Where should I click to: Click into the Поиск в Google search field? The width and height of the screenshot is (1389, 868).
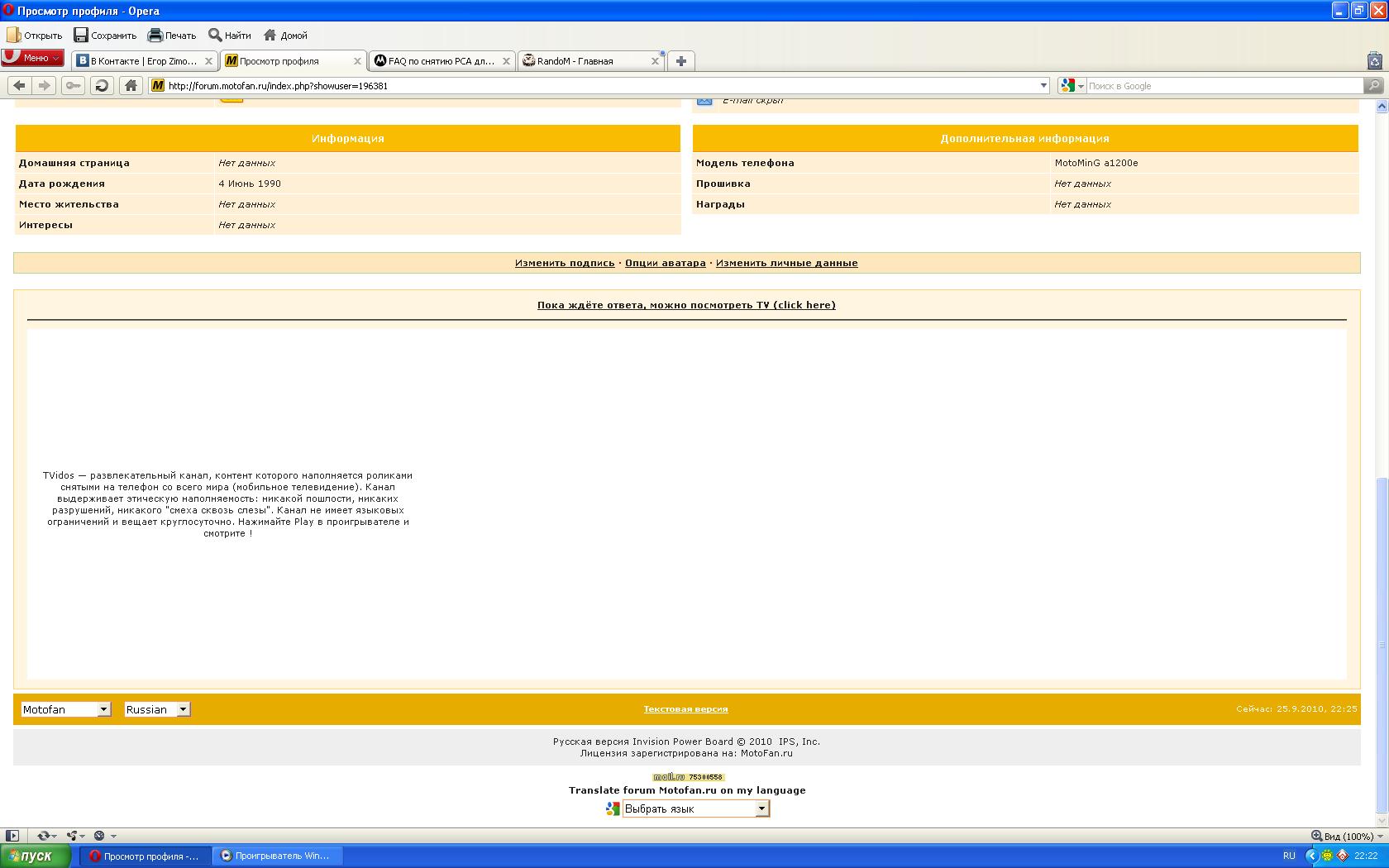1224,85
